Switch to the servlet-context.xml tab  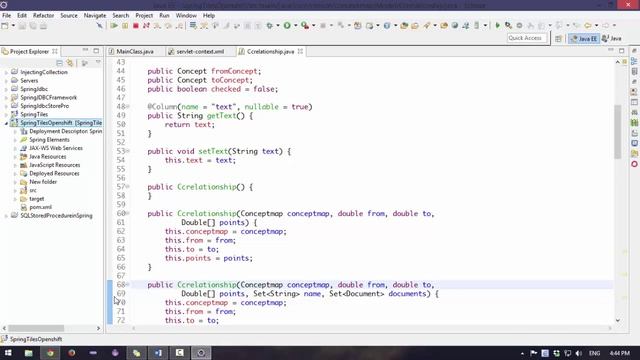point(200,51)
